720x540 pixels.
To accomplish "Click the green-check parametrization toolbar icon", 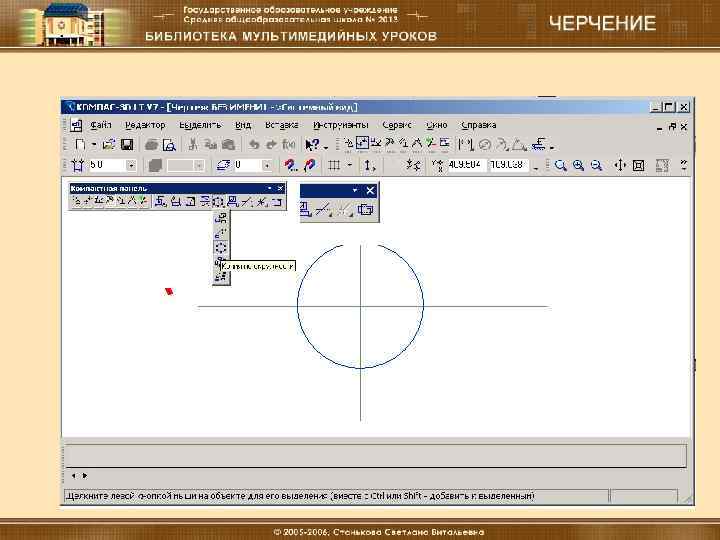I will coord(430,144).
